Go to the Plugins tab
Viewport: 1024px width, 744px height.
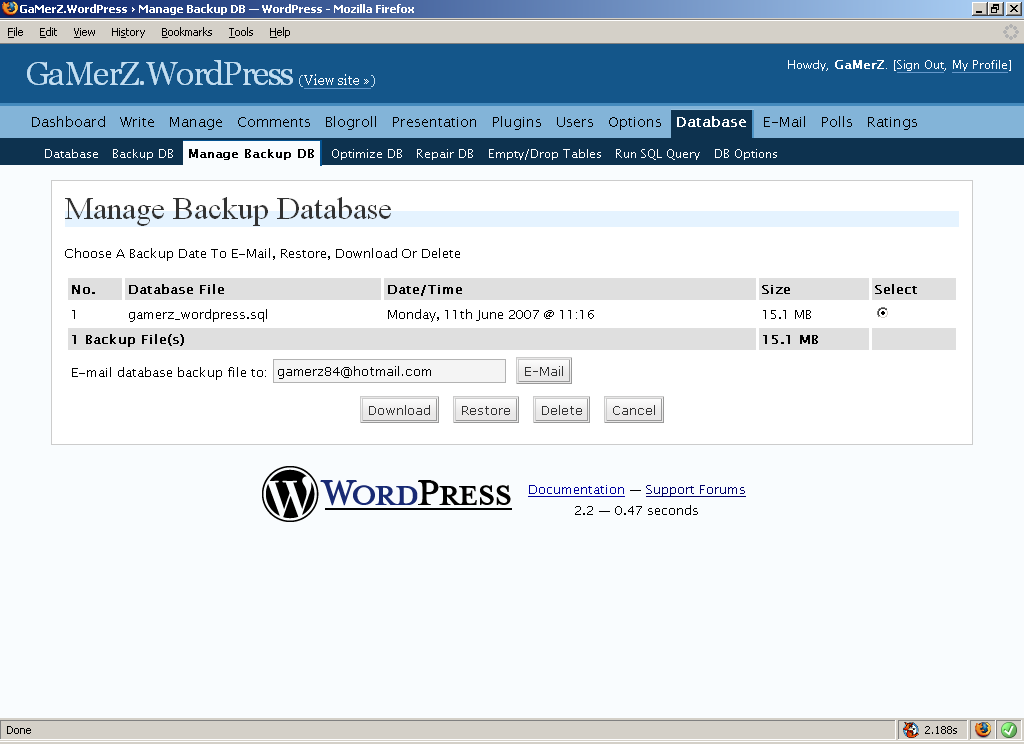pyautogui.click(x=517, y=122)
